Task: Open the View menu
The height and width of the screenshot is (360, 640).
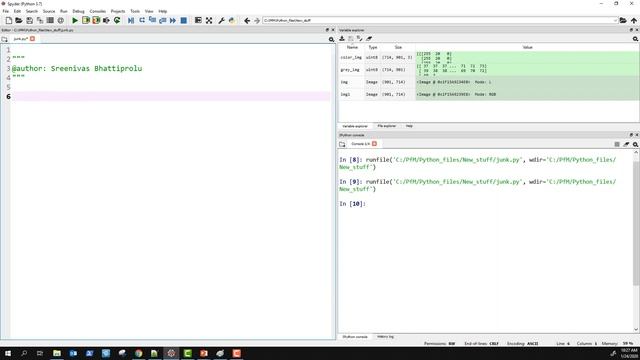Action: tap(149, 11)
